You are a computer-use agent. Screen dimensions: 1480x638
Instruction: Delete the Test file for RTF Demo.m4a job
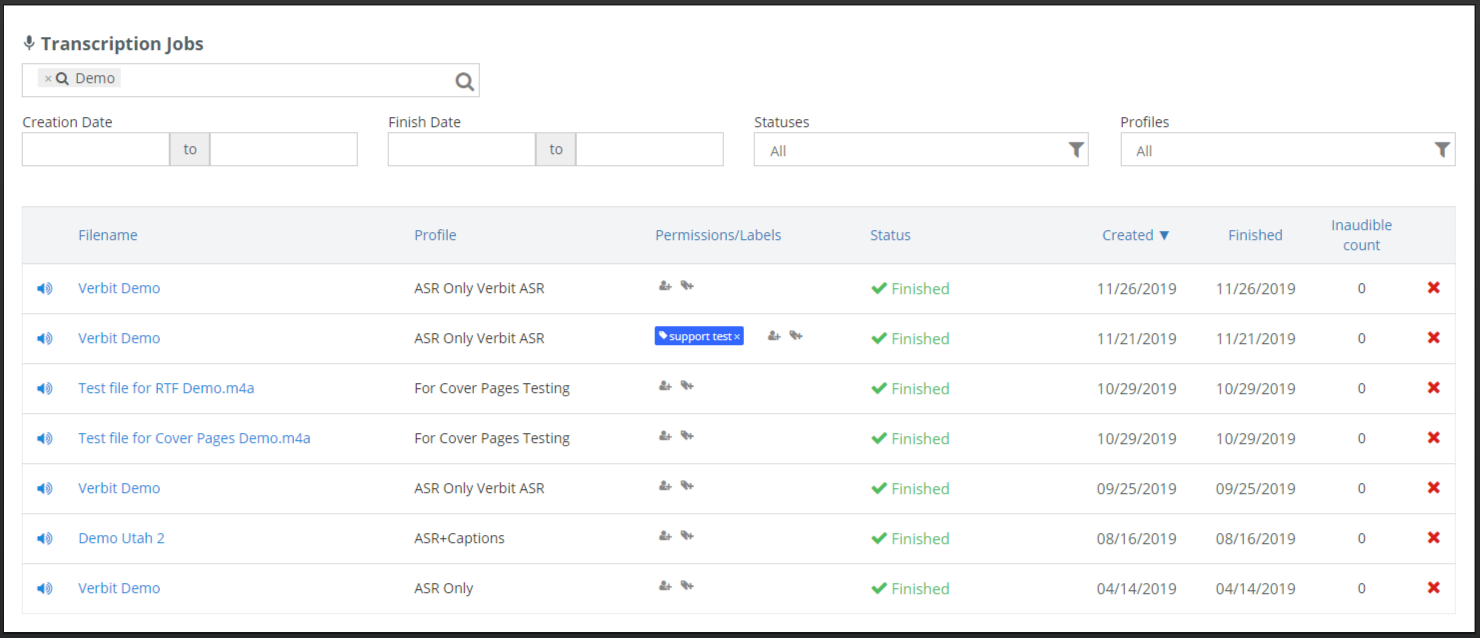coord(1433,388)
